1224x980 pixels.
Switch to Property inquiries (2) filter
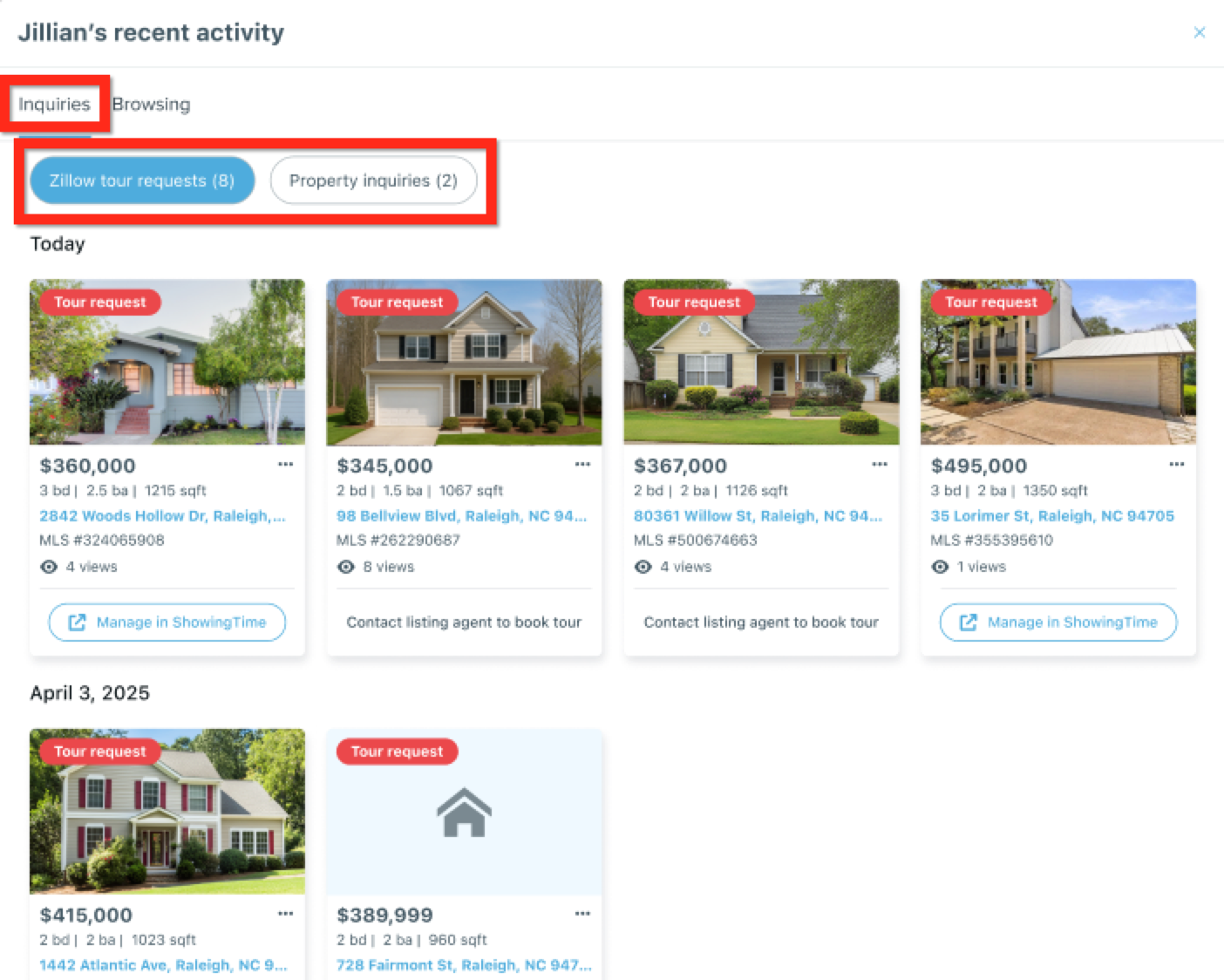pyautogui.click(x=373, y=180)
